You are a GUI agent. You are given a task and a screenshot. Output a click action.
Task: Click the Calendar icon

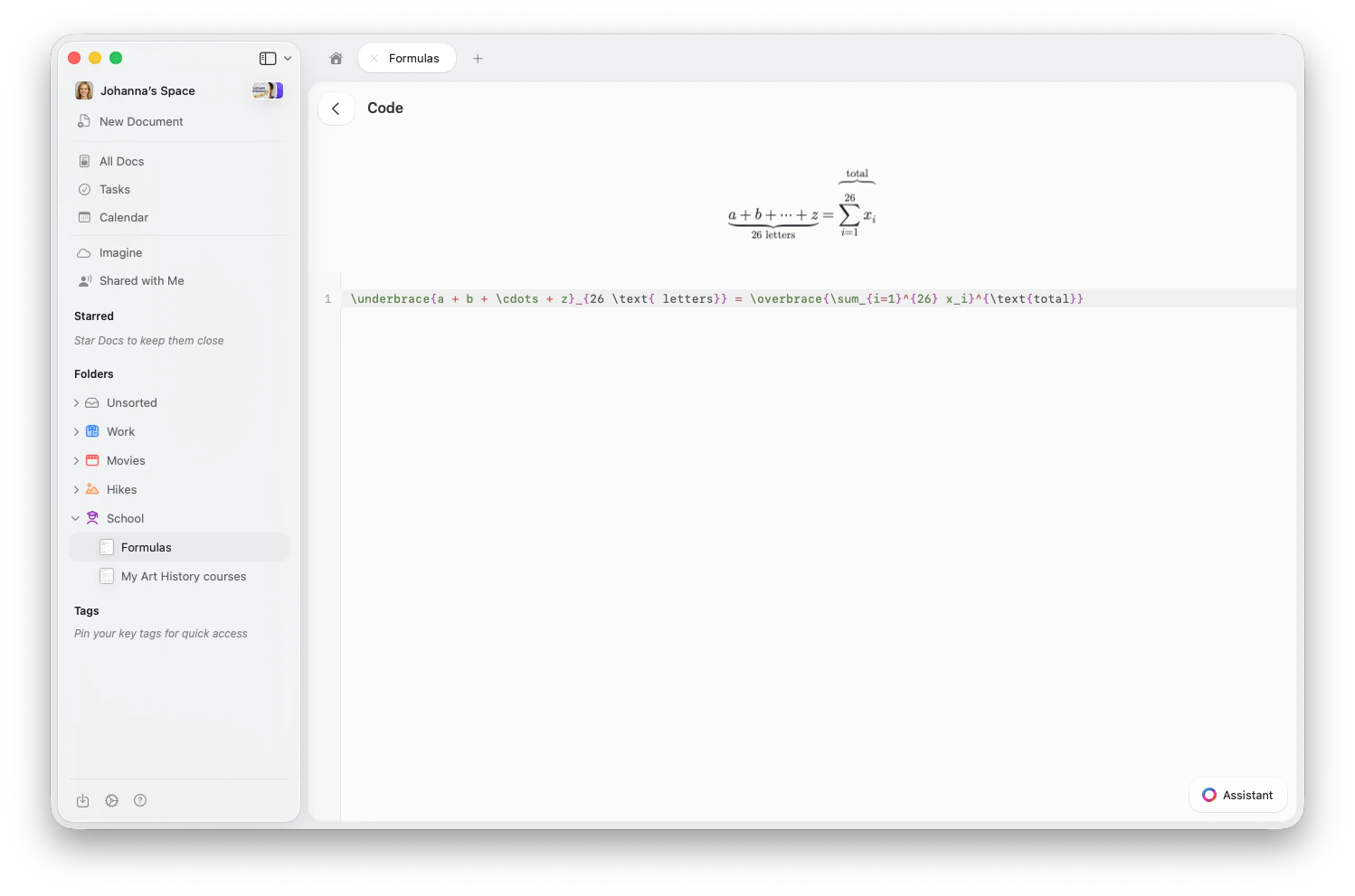[84, 217]
